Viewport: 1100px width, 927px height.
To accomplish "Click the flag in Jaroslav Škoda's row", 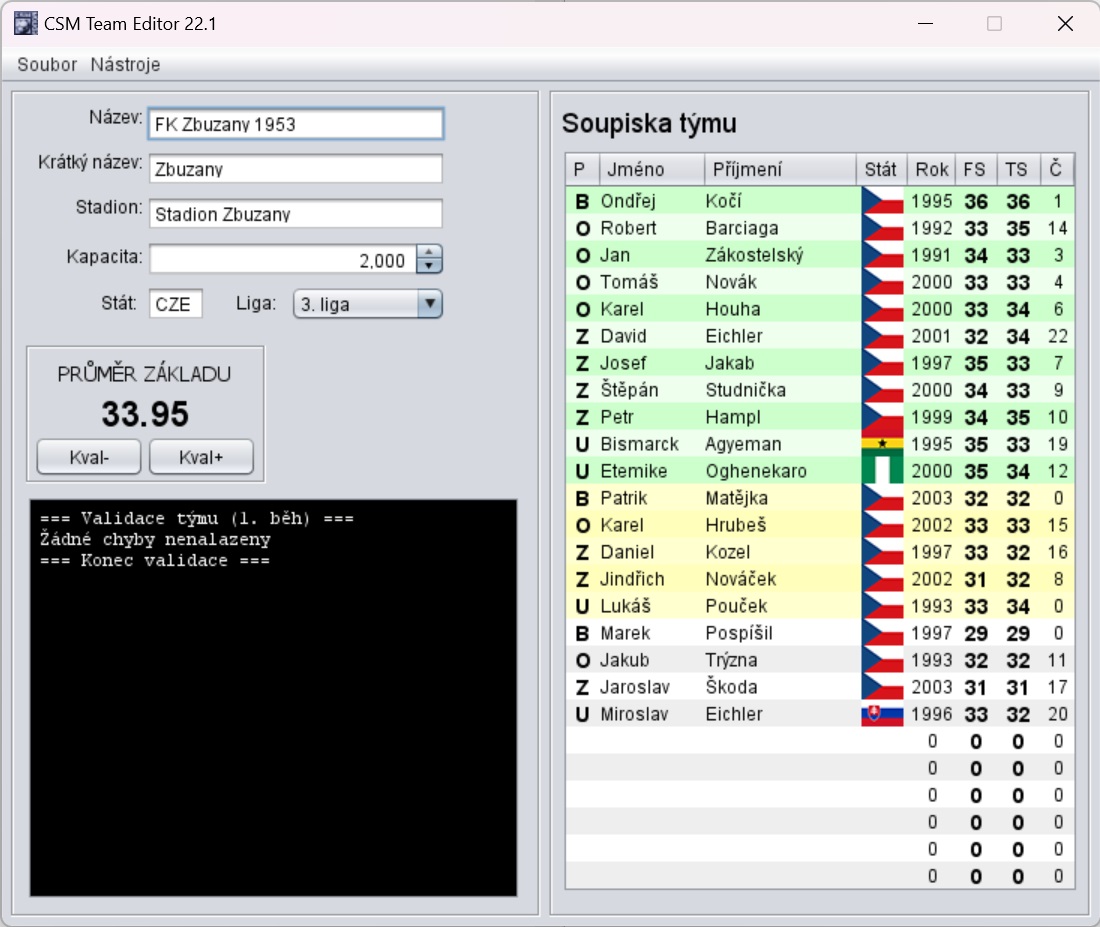I will click(882, 687).
